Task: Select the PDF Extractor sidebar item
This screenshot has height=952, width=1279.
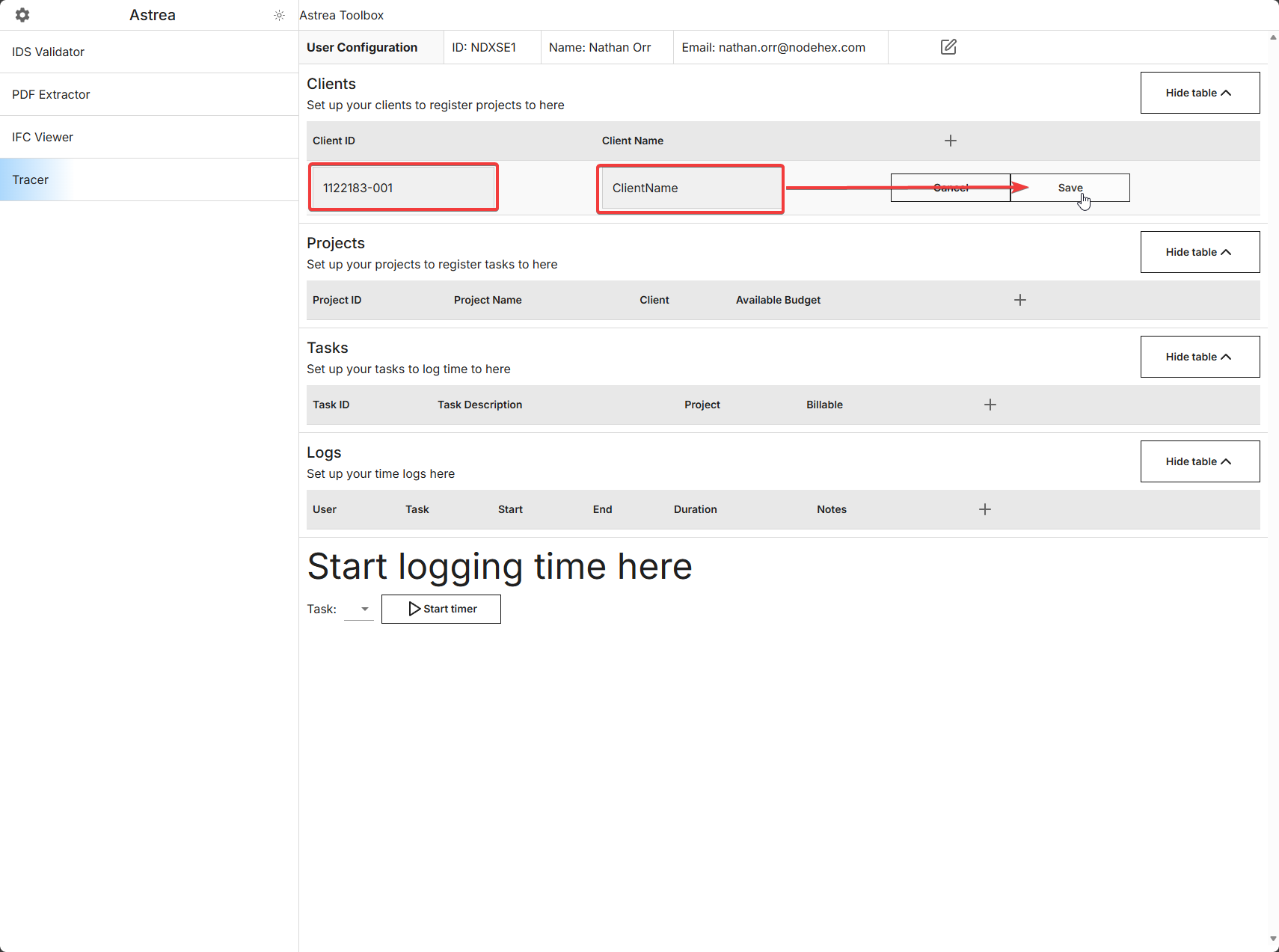Action: coord(51,94)
